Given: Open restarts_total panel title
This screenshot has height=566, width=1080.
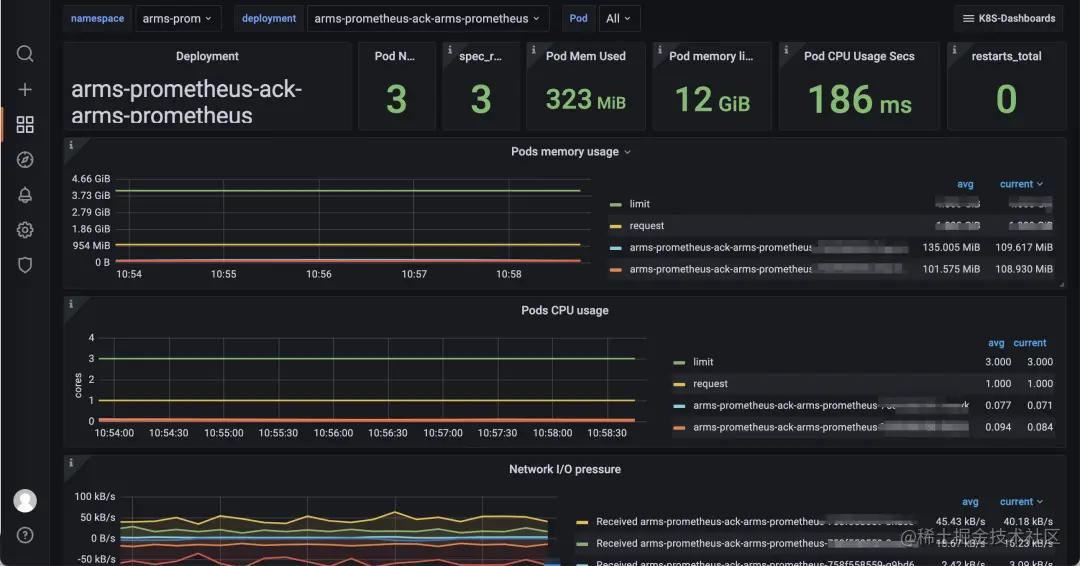Looking at the screenshot, I should tap(1006, 56).
